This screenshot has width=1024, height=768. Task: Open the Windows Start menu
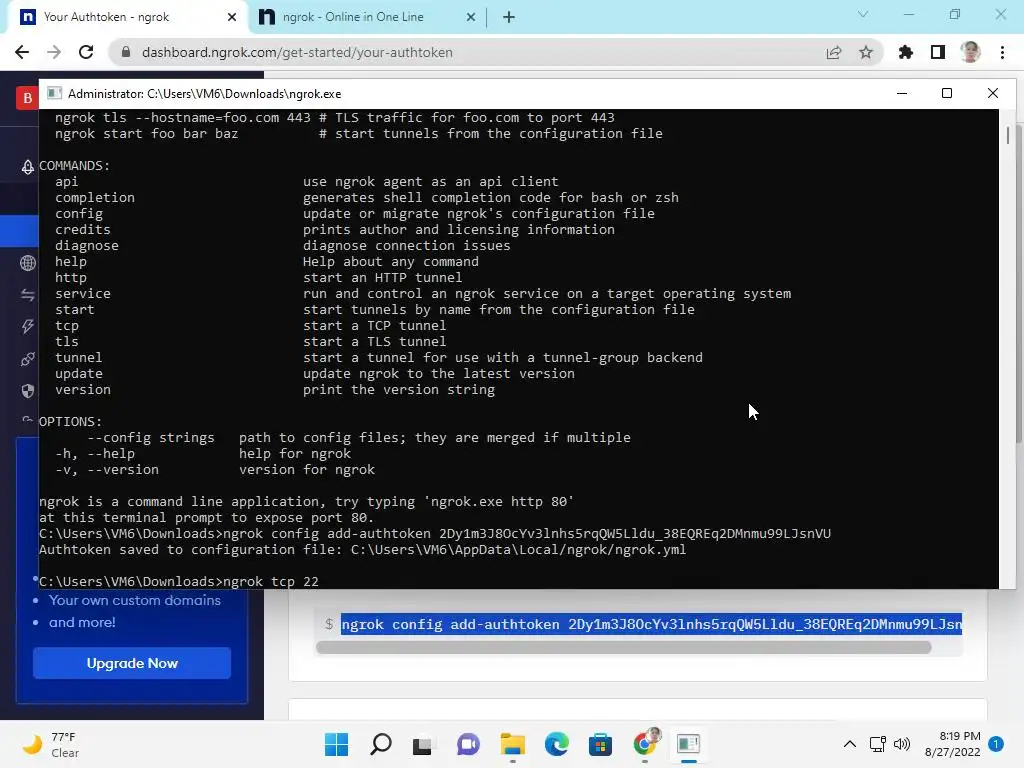click(336, 744)
